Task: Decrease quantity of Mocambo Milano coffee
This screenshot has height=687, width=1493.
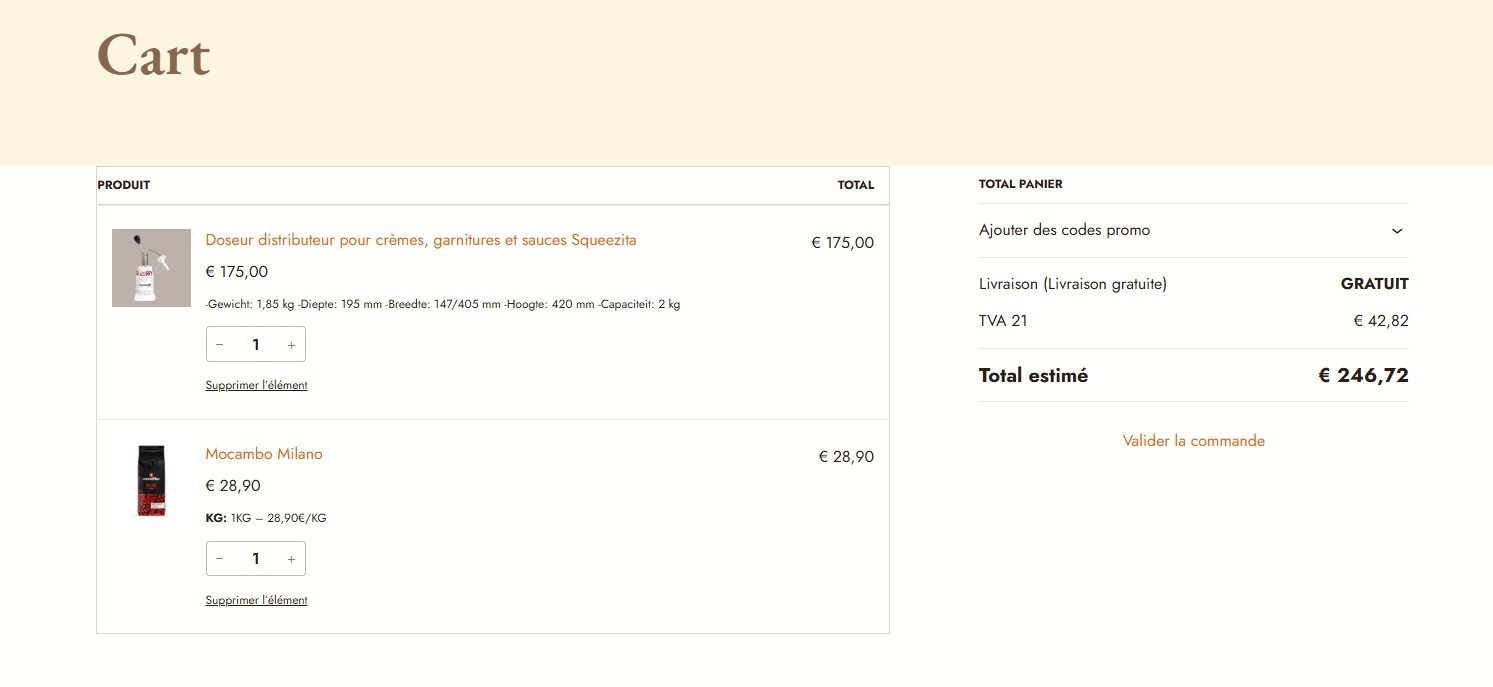Action: click(220, 559)
